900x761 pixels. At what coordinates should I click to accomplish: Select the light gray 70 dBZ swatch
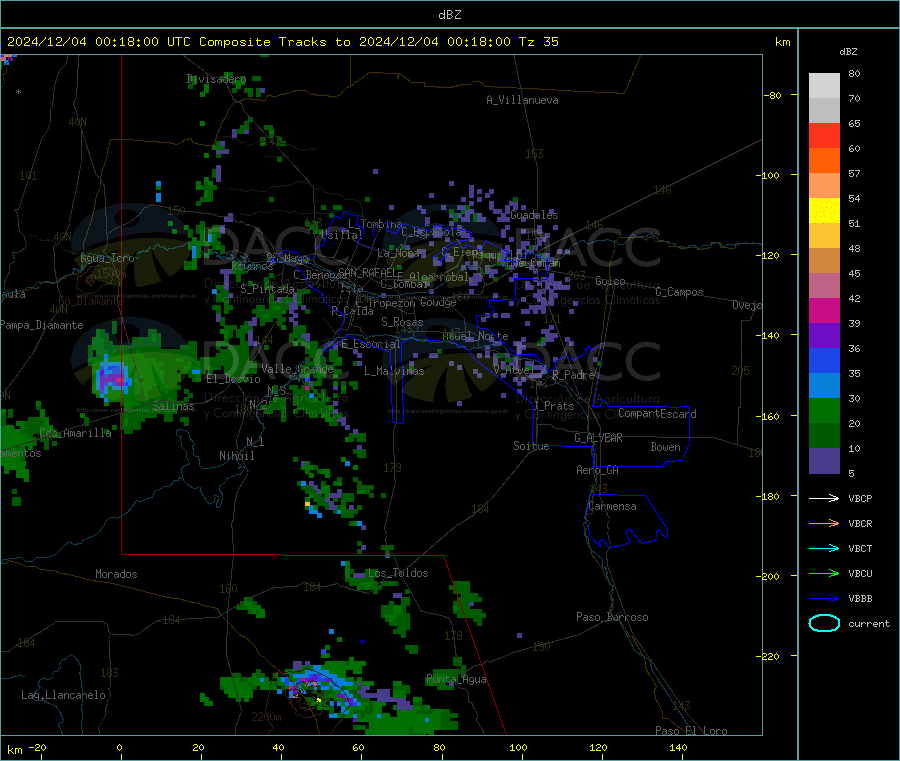(824, 86)
